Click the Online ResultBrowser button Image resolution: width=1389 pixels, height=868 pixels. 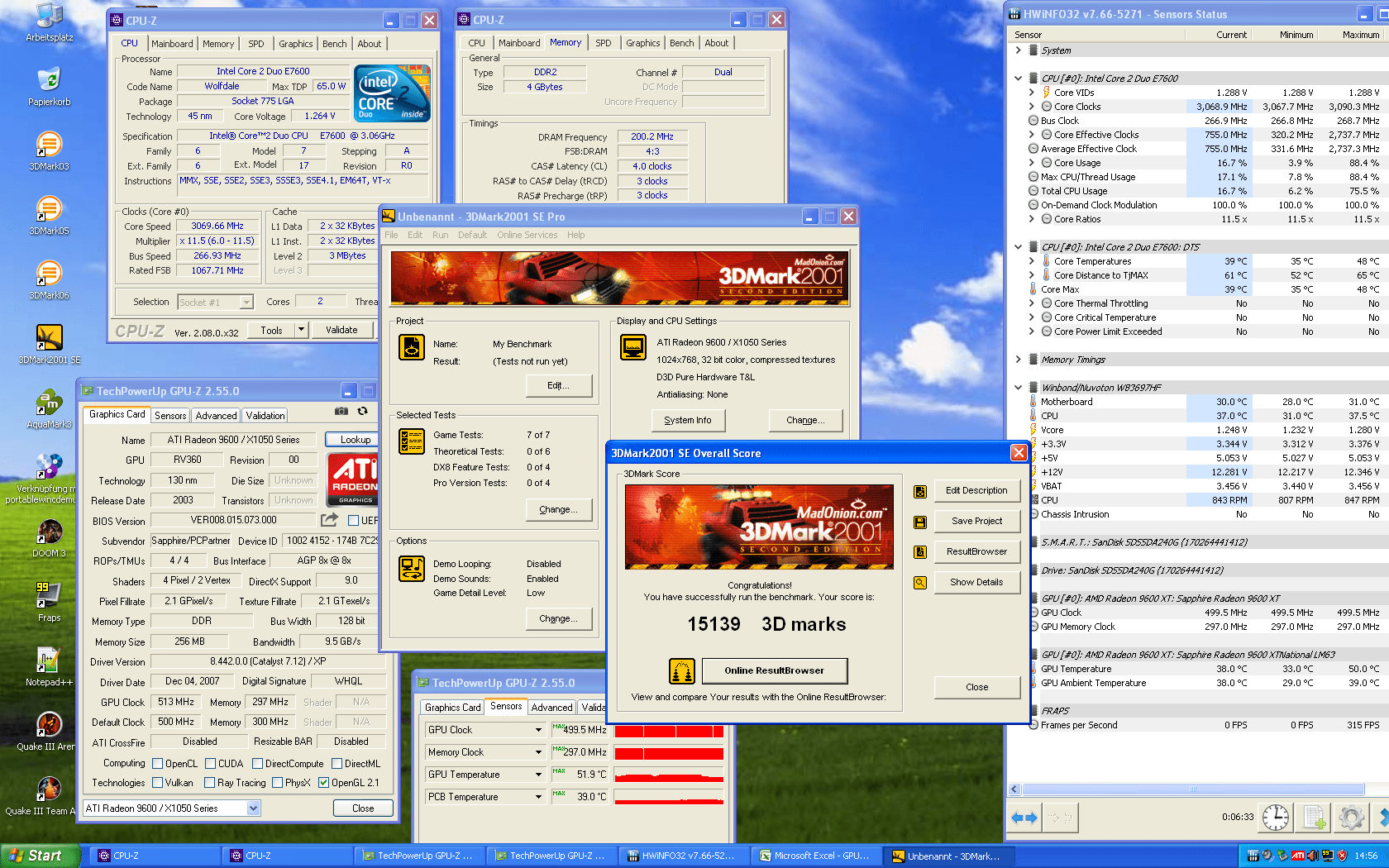point(775,670)
